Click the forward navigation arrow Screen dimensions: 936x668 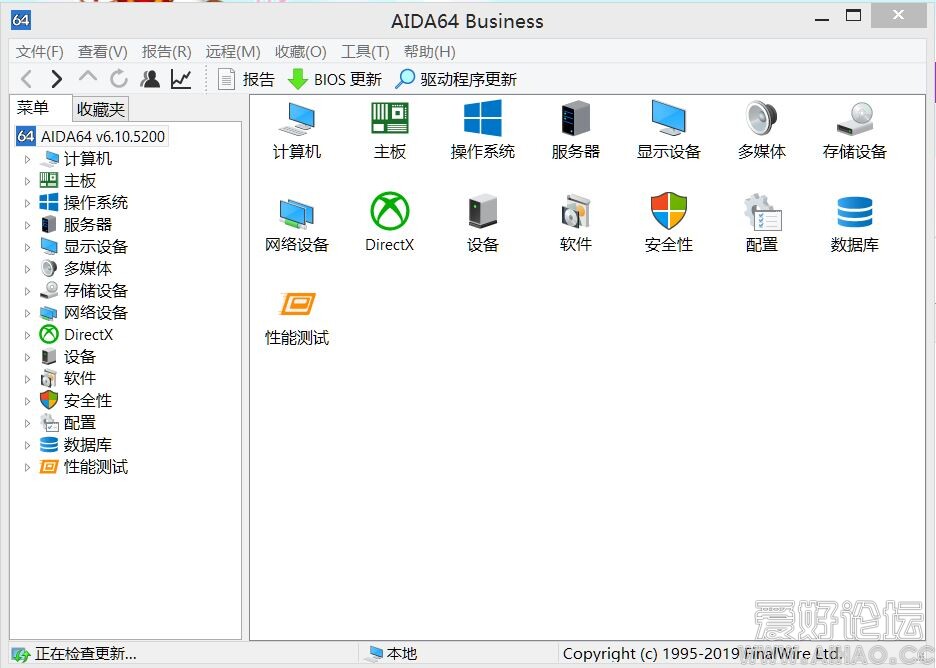click(57, 79)
